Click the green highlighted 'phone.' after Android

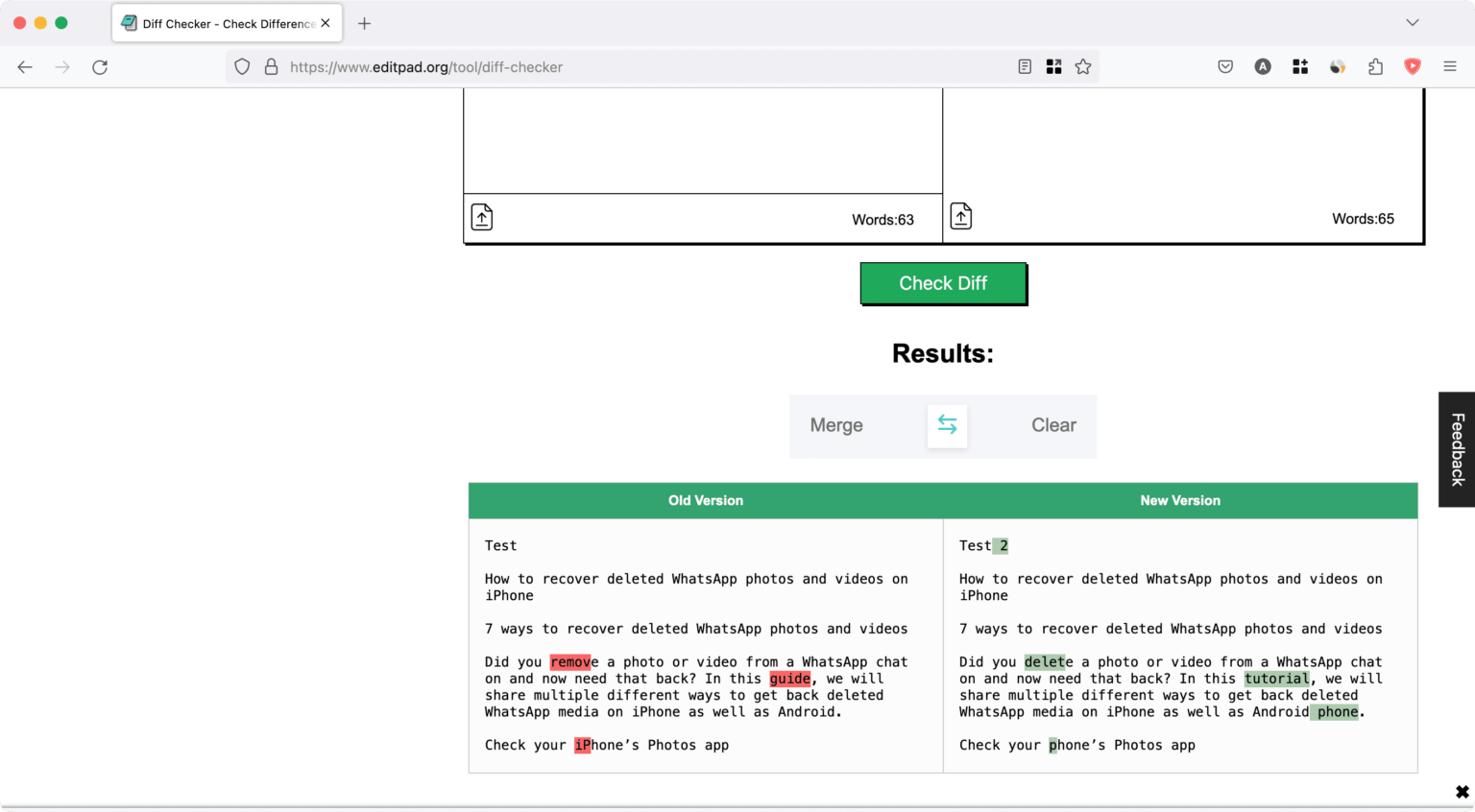click(1338, 712)
